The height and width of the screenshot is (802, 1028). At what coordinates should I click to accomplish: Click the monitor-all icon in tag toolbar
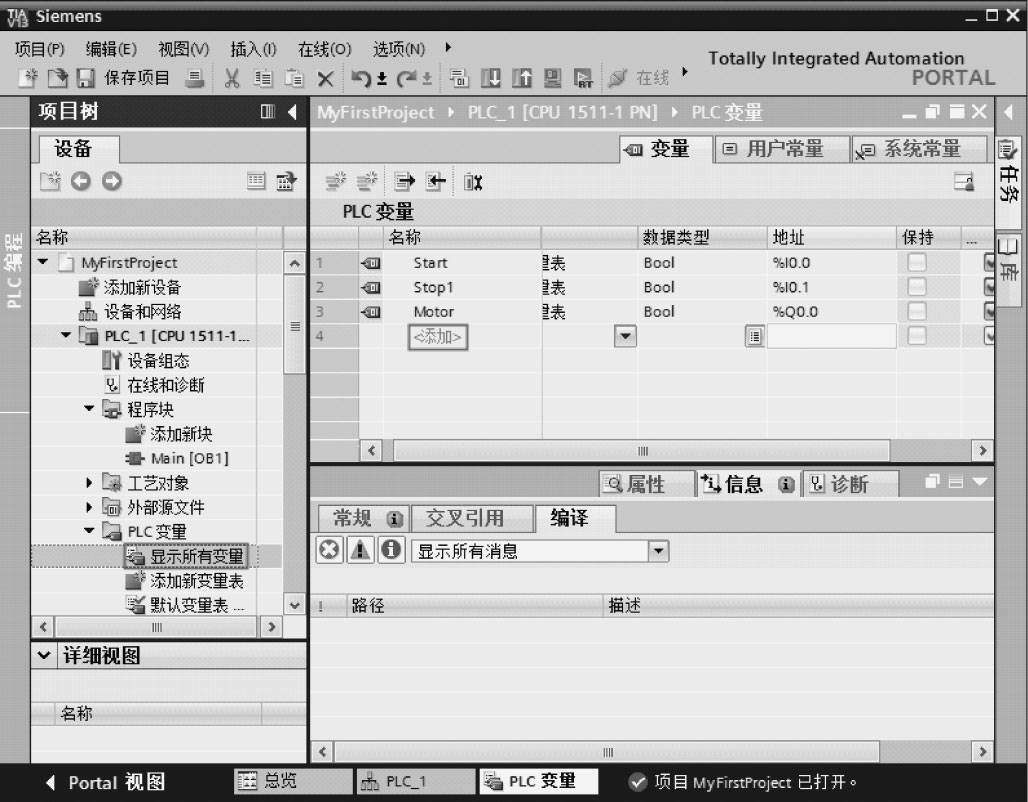click(x=473, y=182)
